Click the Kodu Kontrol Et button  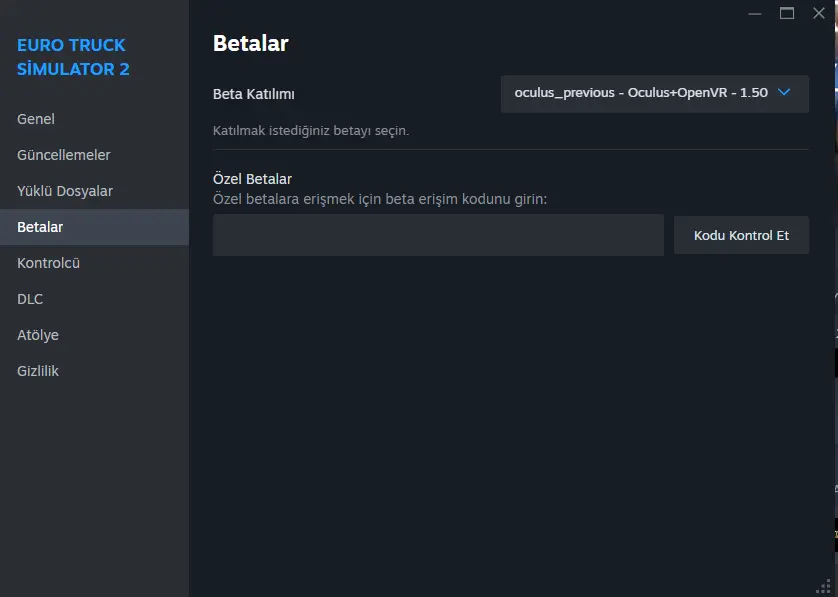[741, 235]
